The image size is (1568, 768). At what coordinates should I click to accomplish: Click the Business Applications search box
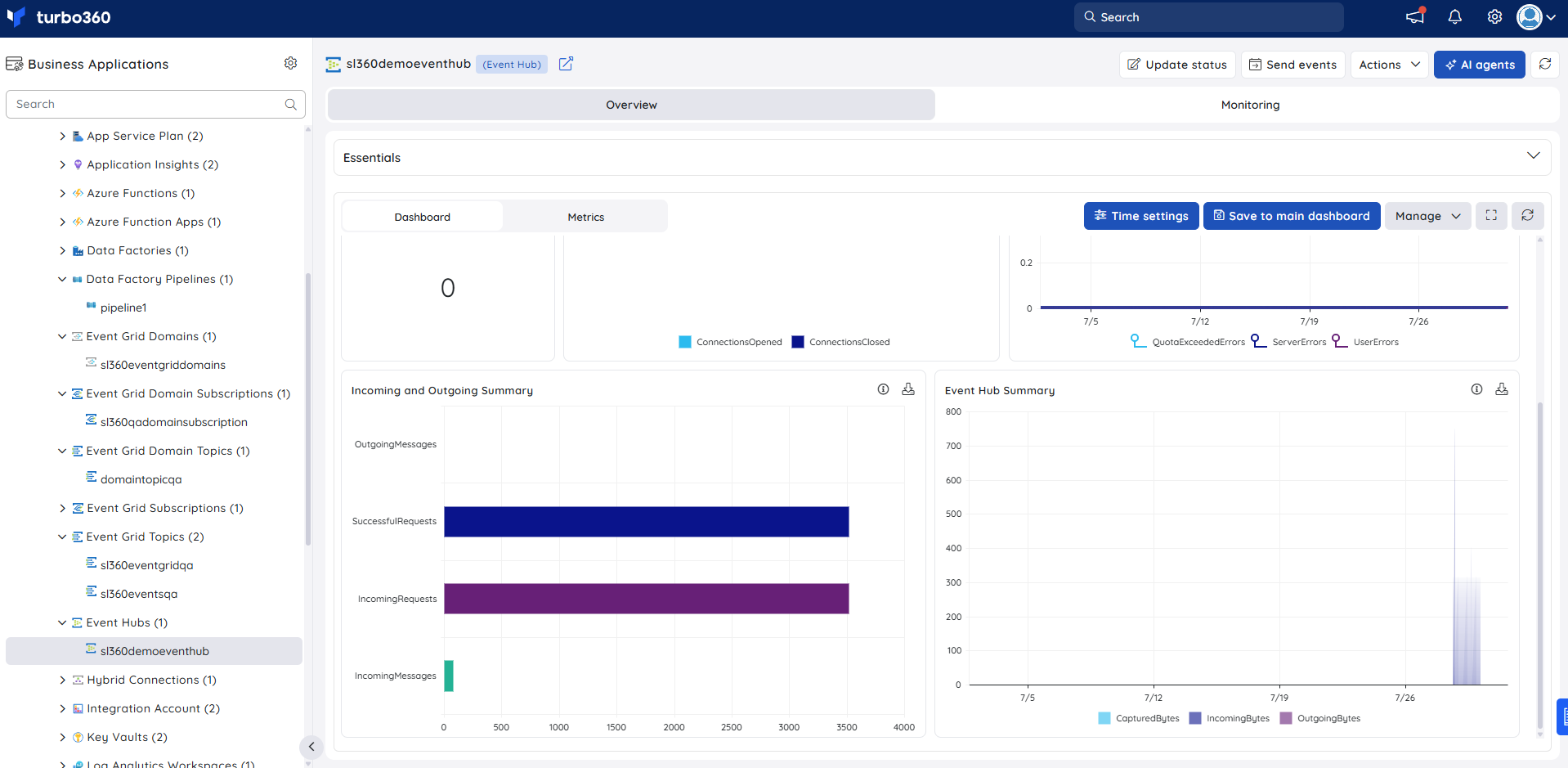pyautogui.click(x=155, y=104)
